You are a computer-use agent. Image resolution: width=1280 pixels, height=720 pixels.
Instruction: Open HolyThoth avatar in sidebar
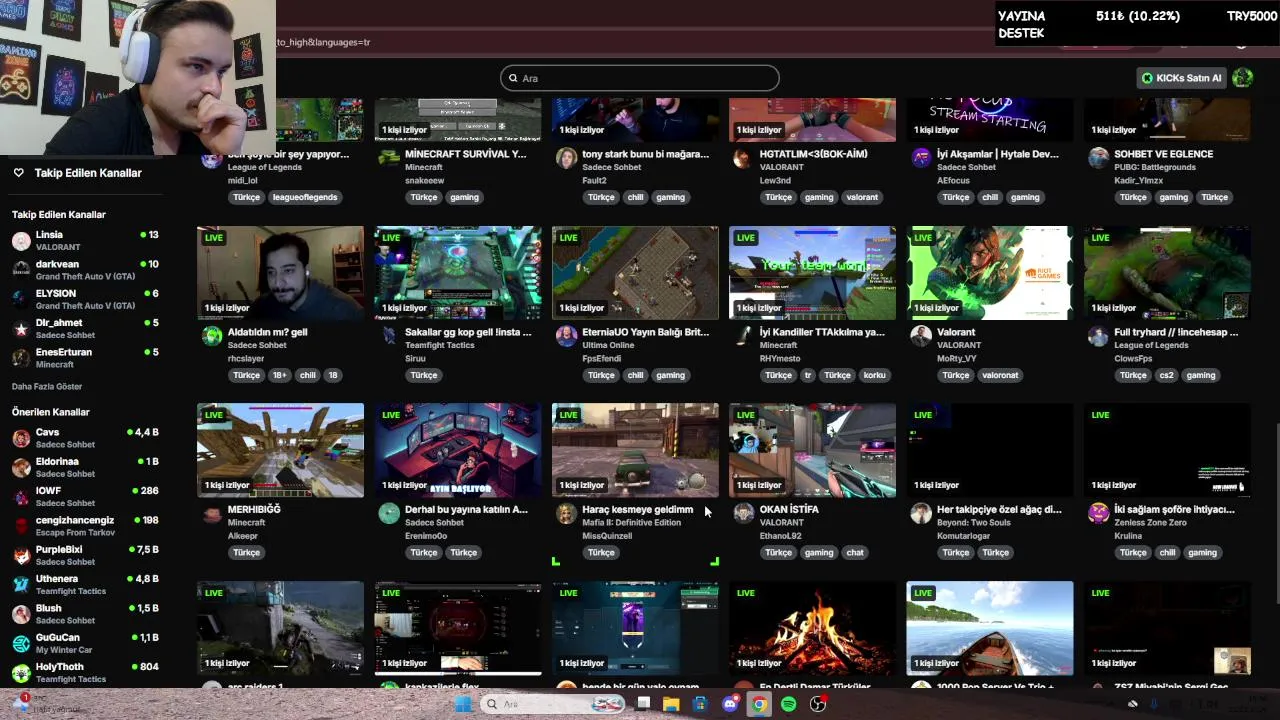tap(21, 673)
